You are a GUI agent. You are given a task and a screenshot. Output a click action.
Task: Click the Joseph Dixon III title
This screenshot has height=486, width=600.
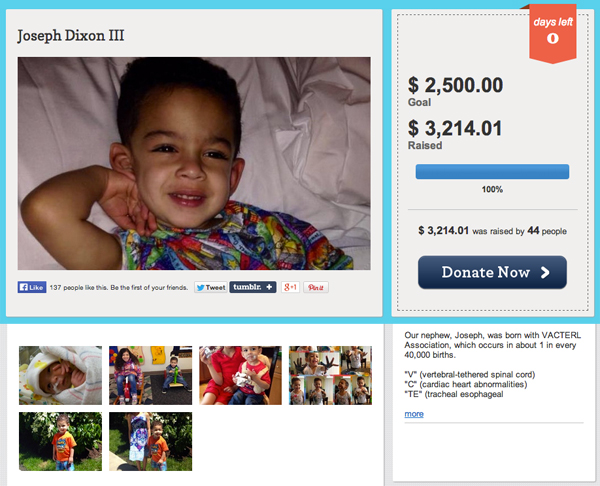point(71,36)
